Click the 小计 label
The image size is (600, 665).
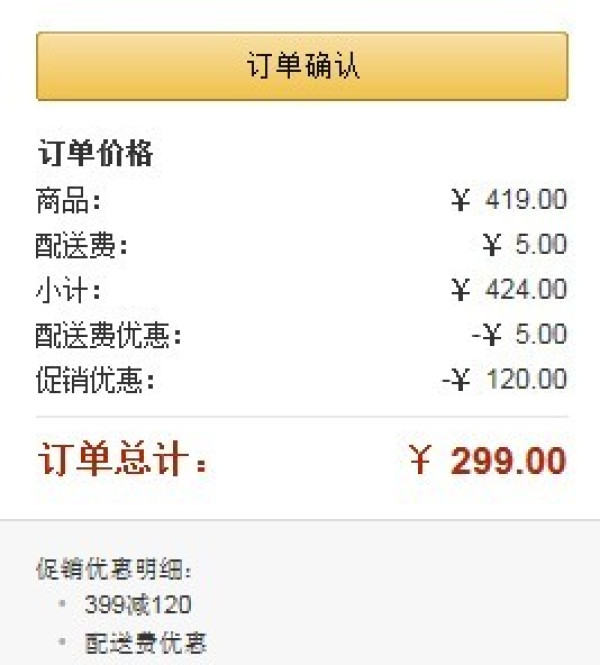point(68,291)
